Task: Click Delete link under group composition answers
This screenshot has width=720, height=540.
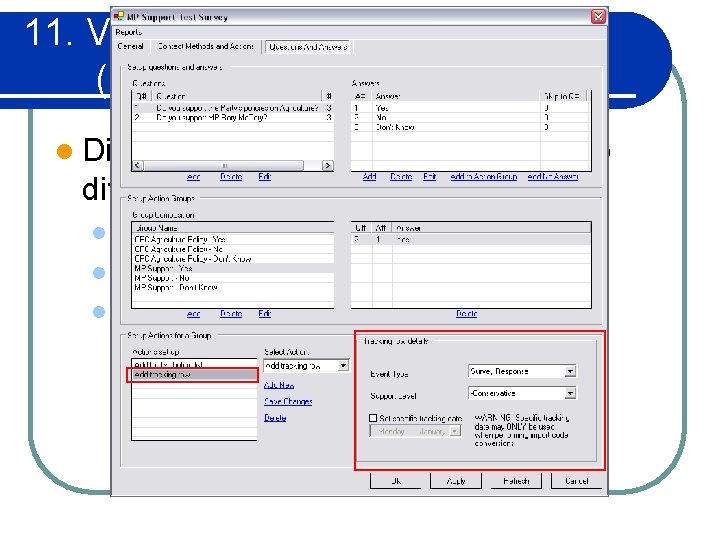Action: tap(467, 314)
